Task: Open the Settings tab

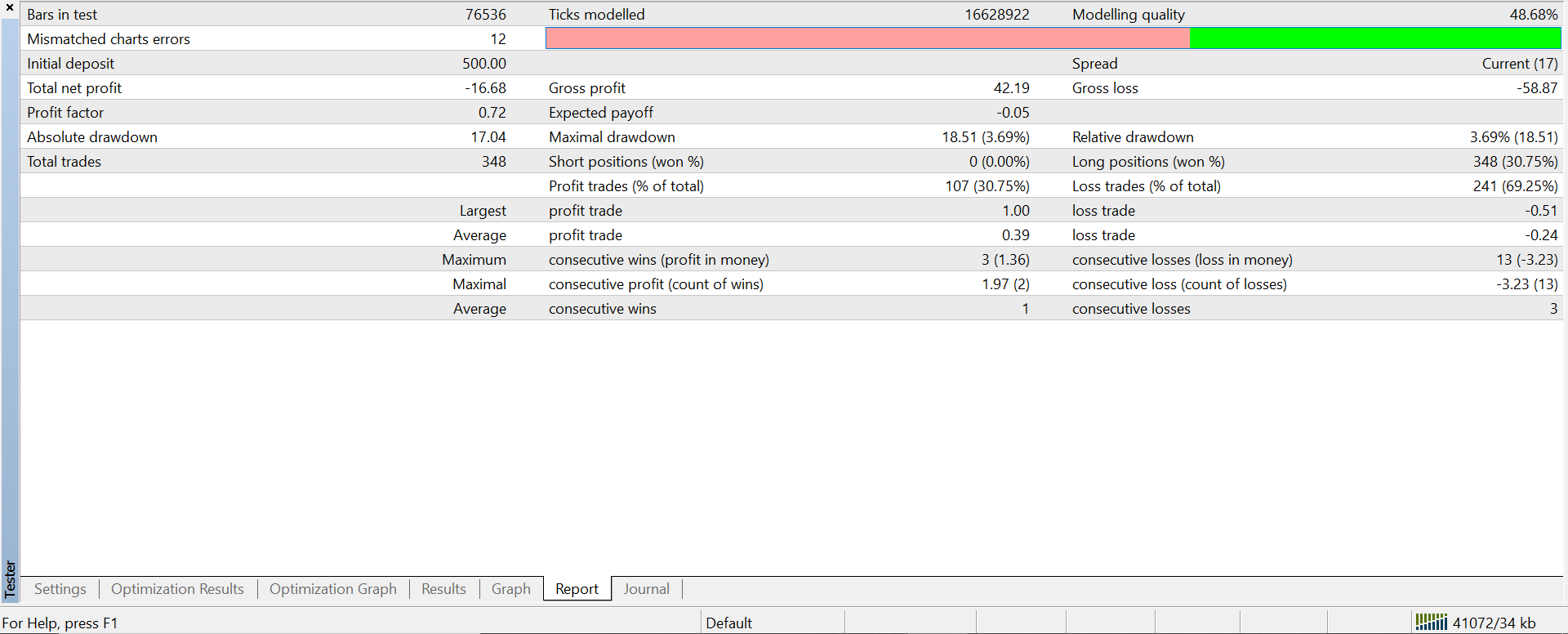Action: [x=60, y=589]
